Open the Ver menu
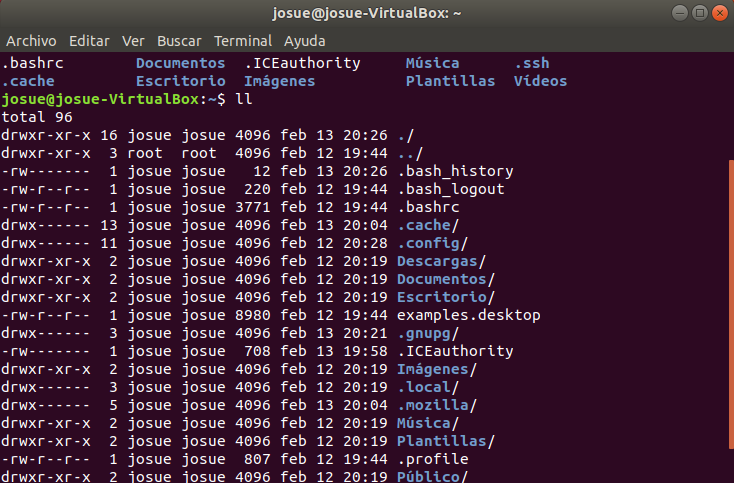This screenshot has width=734, height=483. point(133,41)
